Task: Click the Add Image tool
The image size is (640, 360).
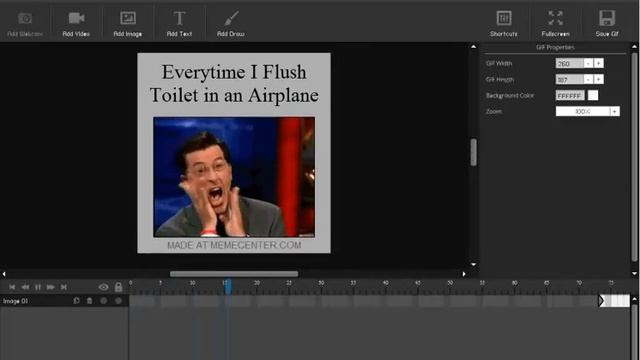Action: click(x=128, y=24)
